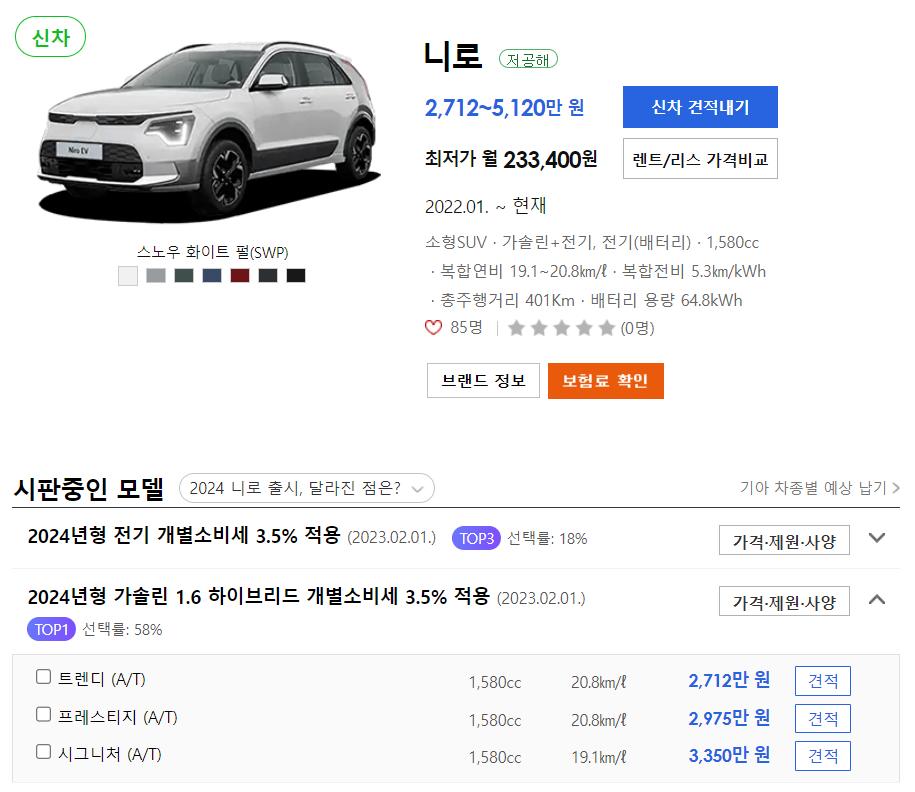Click the 트렌디 (A/T) trim label

click(102, 679)
